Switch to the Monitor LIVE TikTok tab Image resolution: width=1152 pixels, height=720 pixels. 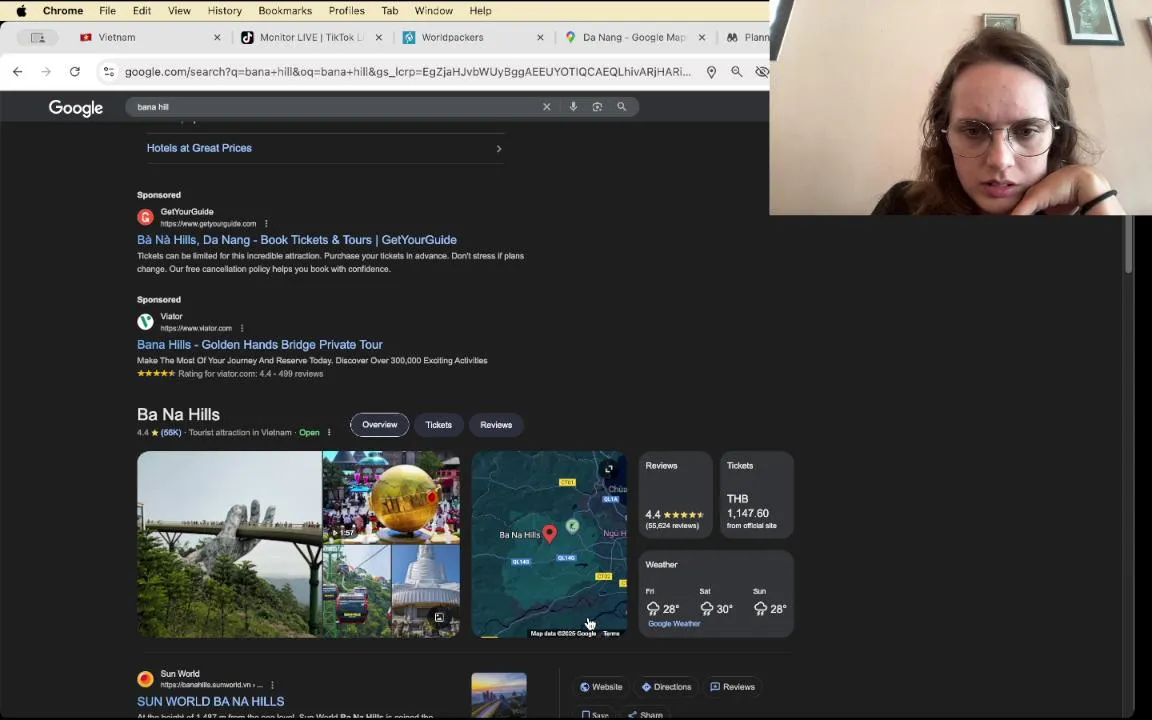click(309, 37)
